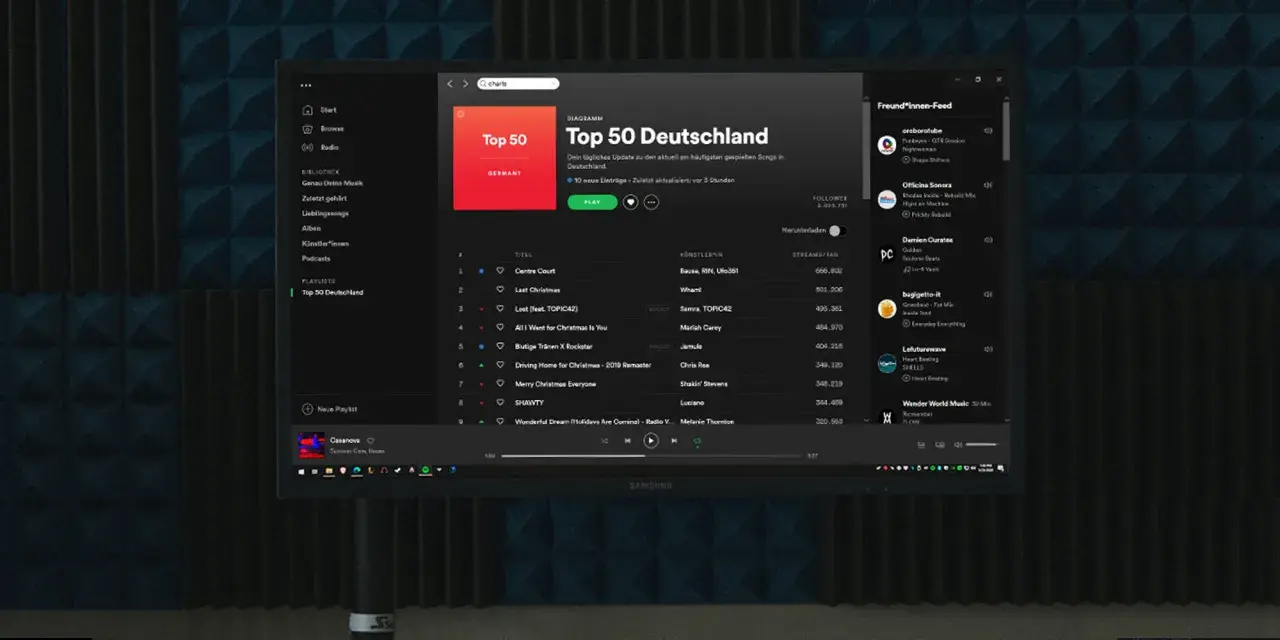Open the Radio section icon
1280x640 pixels.
tap(308, 147)
